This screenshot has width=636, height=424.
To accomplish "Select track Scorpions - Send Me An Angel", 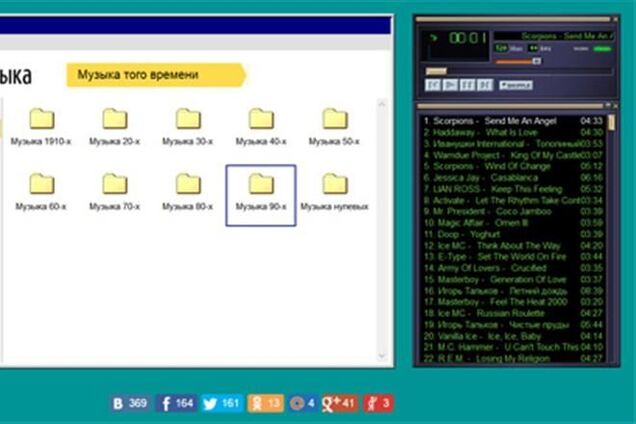I will click(x=513, y=121).
